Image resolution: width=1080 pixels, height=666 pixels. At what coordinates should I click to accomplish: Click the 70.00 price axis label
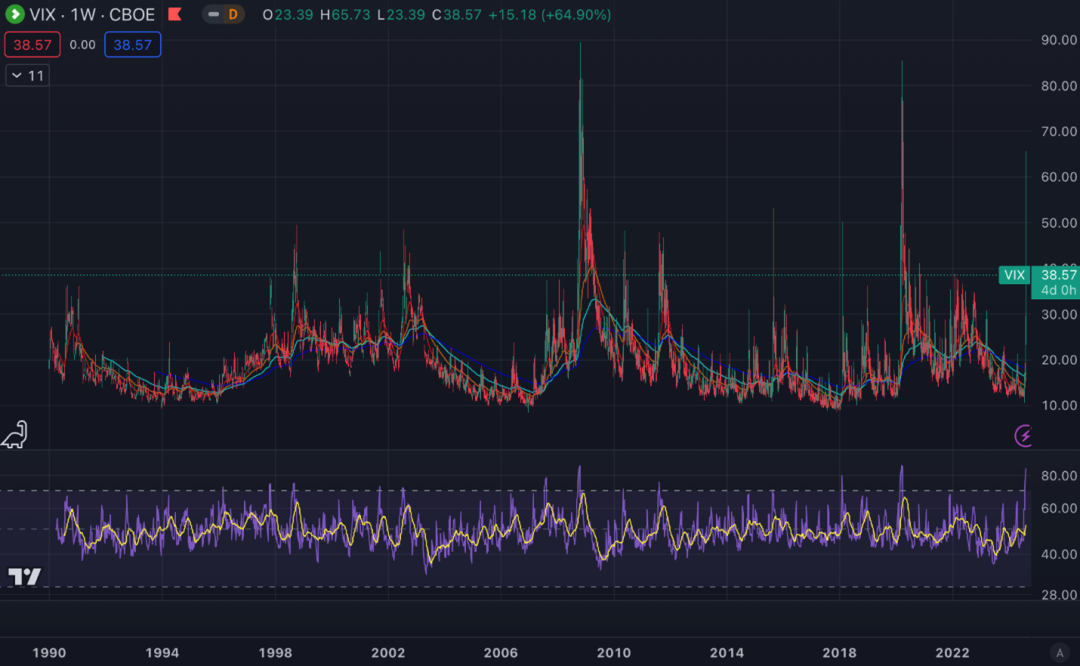pos(1059,131)
